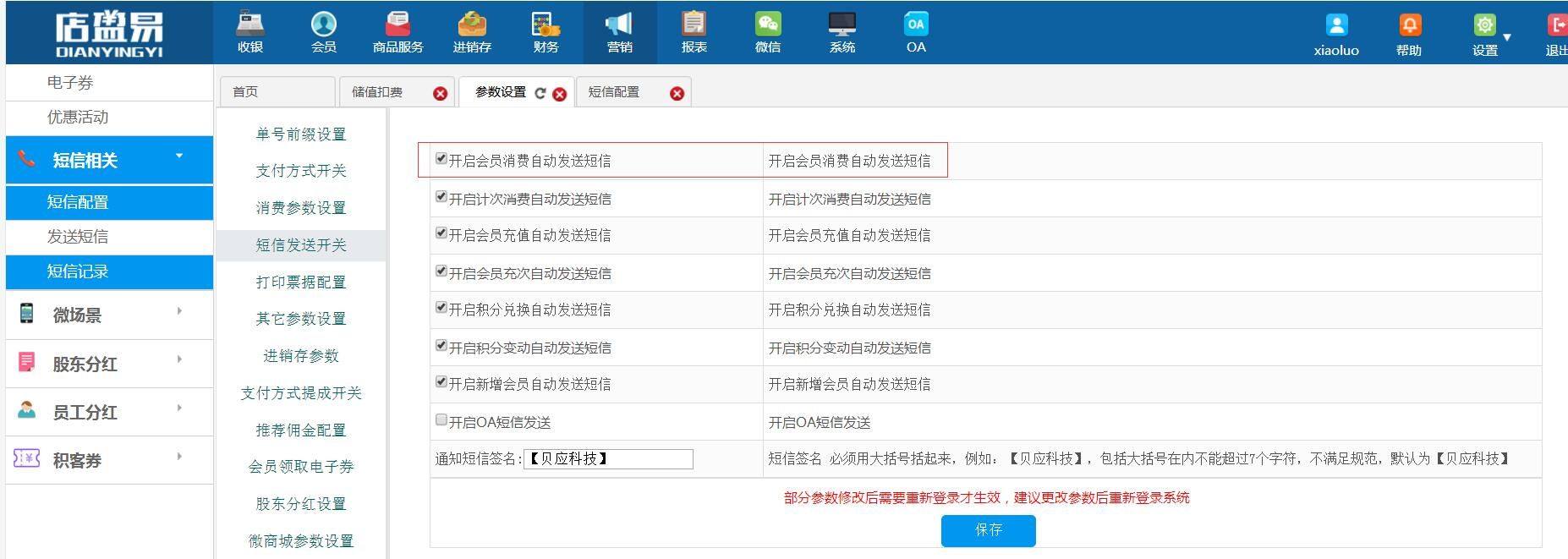The height and width of the screenshot is (559, 1568).
Task: Open 短信记录 in the sidebar
Action: (109, 271)
